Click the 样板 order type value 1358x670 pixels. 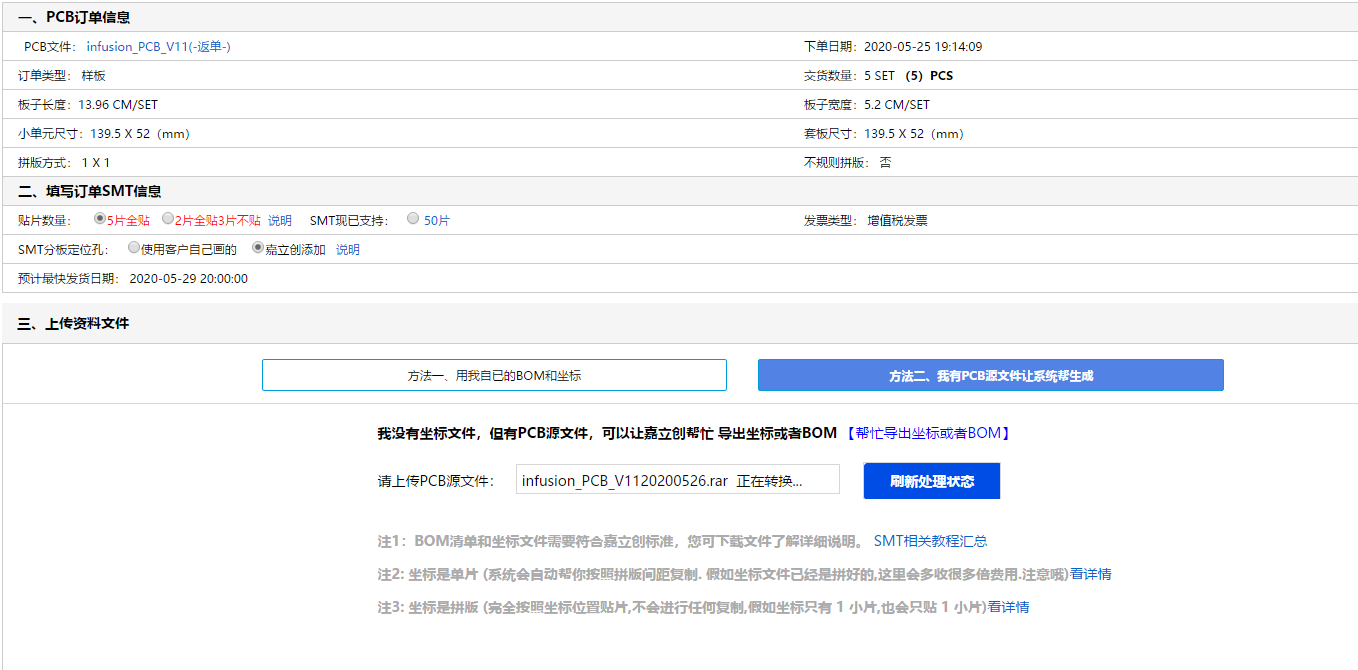(x=93, y=76)
